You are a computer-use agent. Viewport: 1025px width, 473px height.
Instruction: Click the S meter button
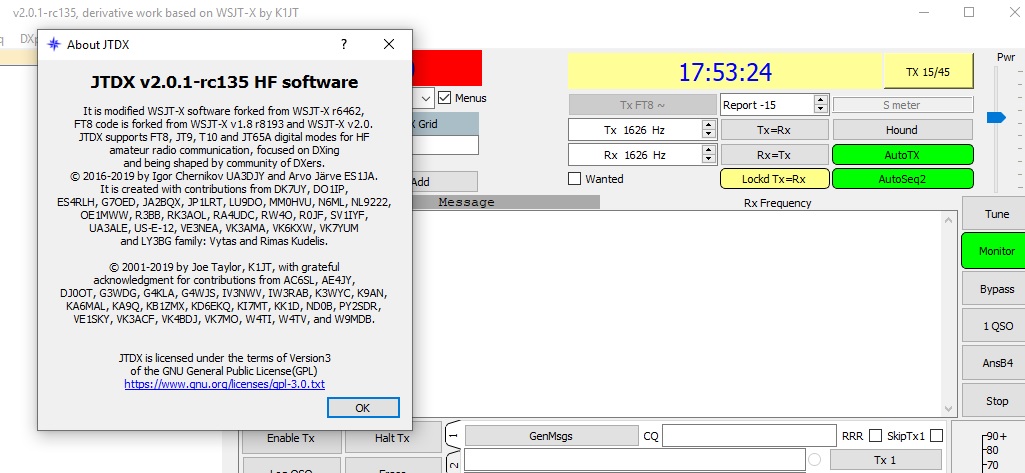[901, 105]
